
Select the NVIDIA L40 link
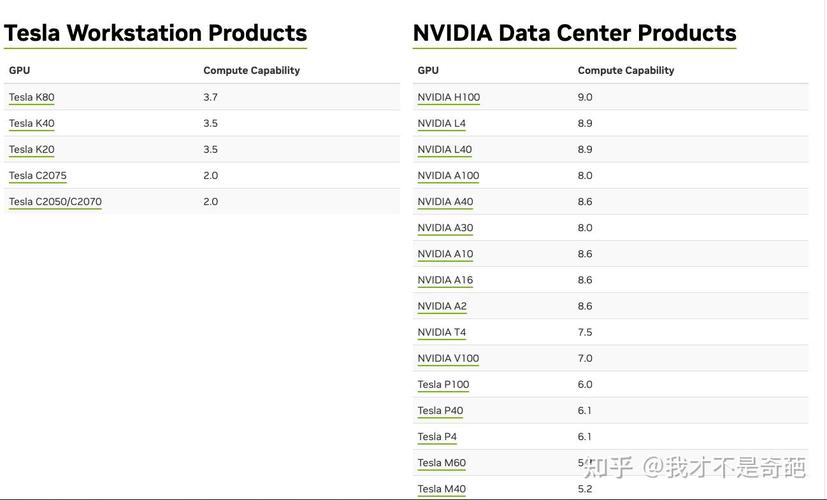(x=444, y=150)
